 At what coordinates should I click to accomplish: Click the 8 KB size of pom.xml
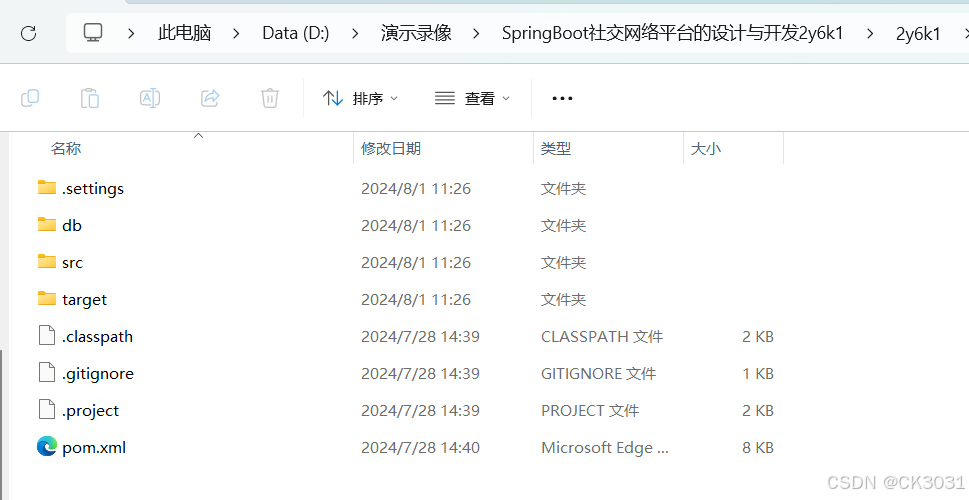(x=758, y=448)
